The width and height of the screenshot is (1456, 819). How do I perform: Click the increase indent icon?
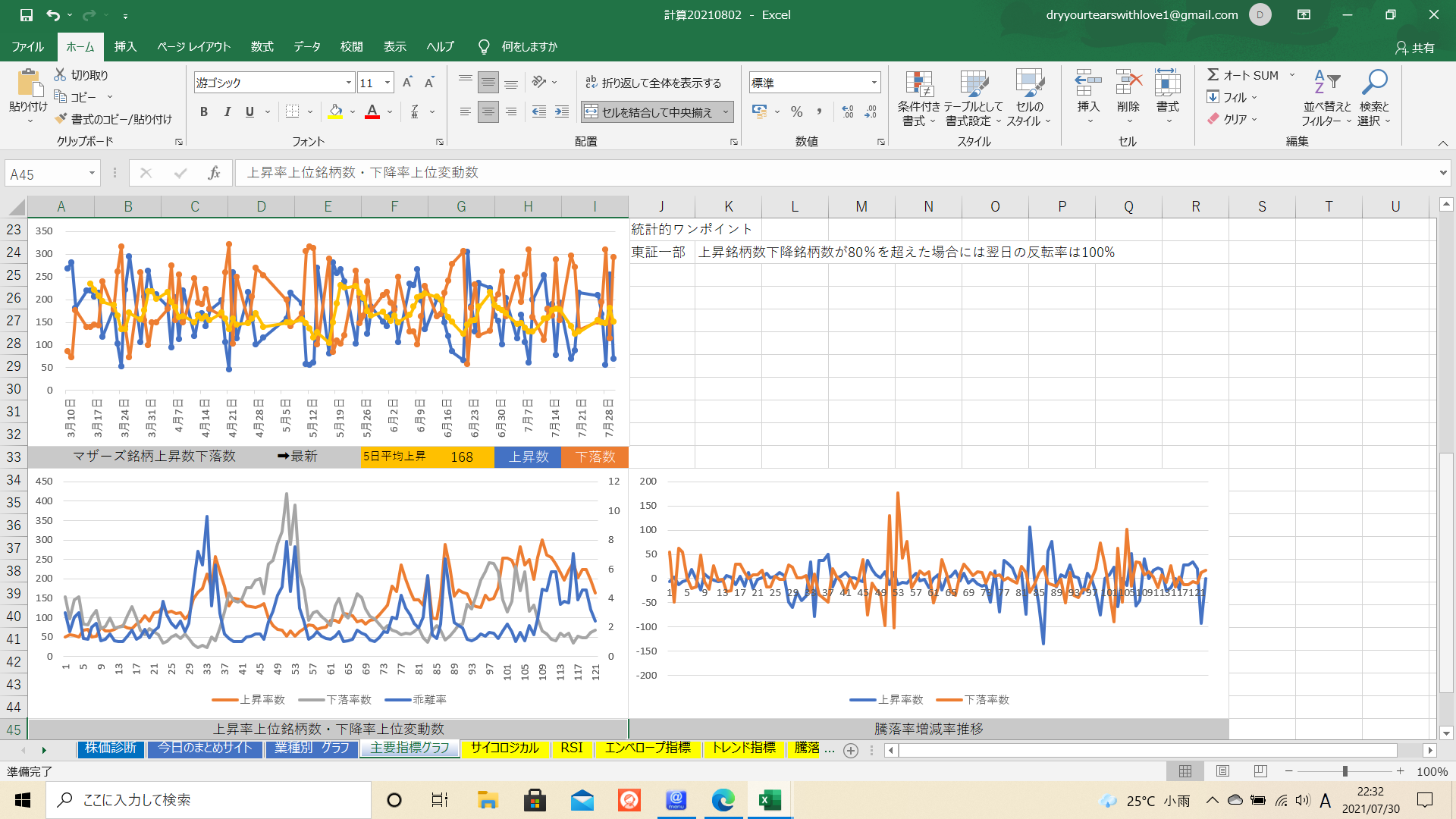pyautogui.click(x=562, y=112)
